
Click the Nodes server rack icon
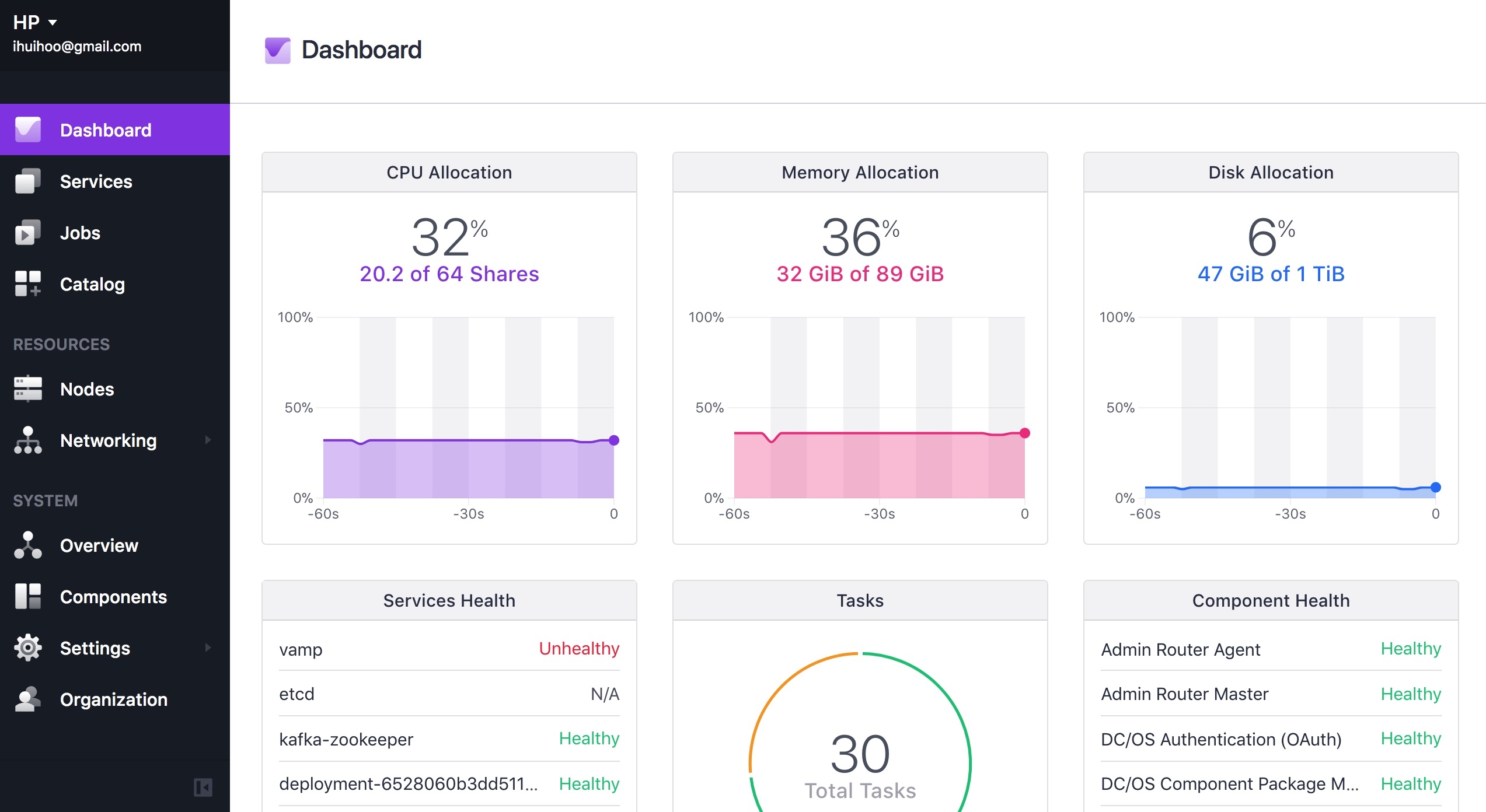(x=27, y=389)
